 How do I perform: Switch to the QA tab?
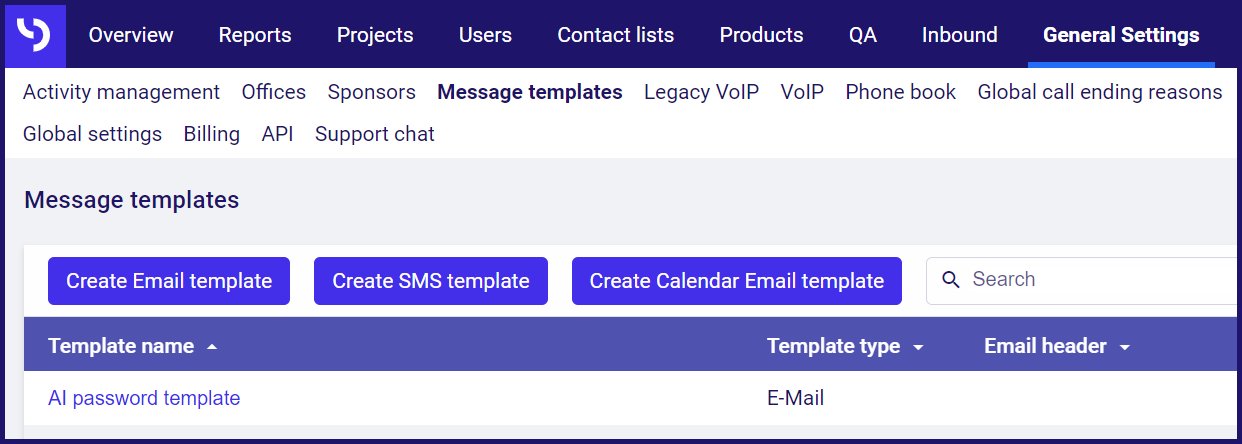(x=863, y=35)
